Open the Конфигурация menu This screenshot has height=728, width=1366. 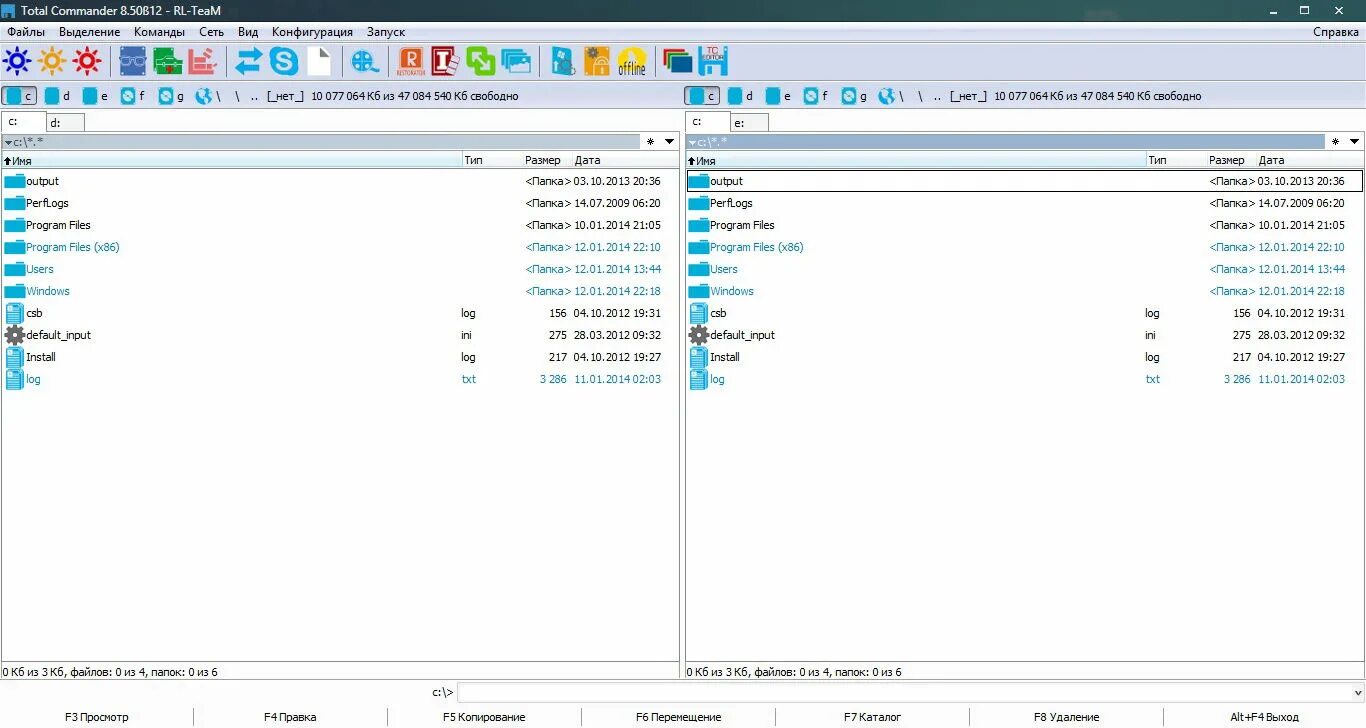coord(312,32)
